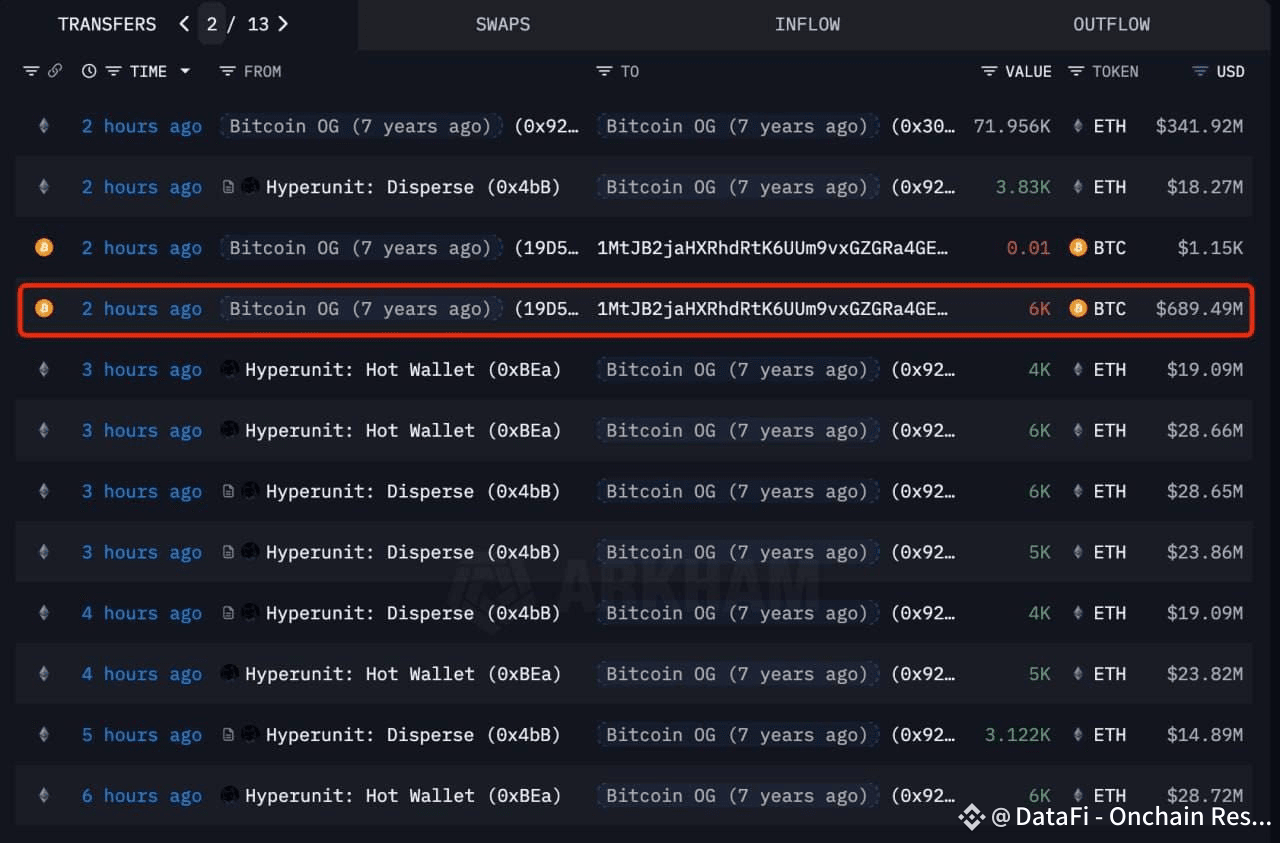Viewport: 1280px width, 843px height.
Task: Go to the next transfers page chevron
Action: point(283,23)
